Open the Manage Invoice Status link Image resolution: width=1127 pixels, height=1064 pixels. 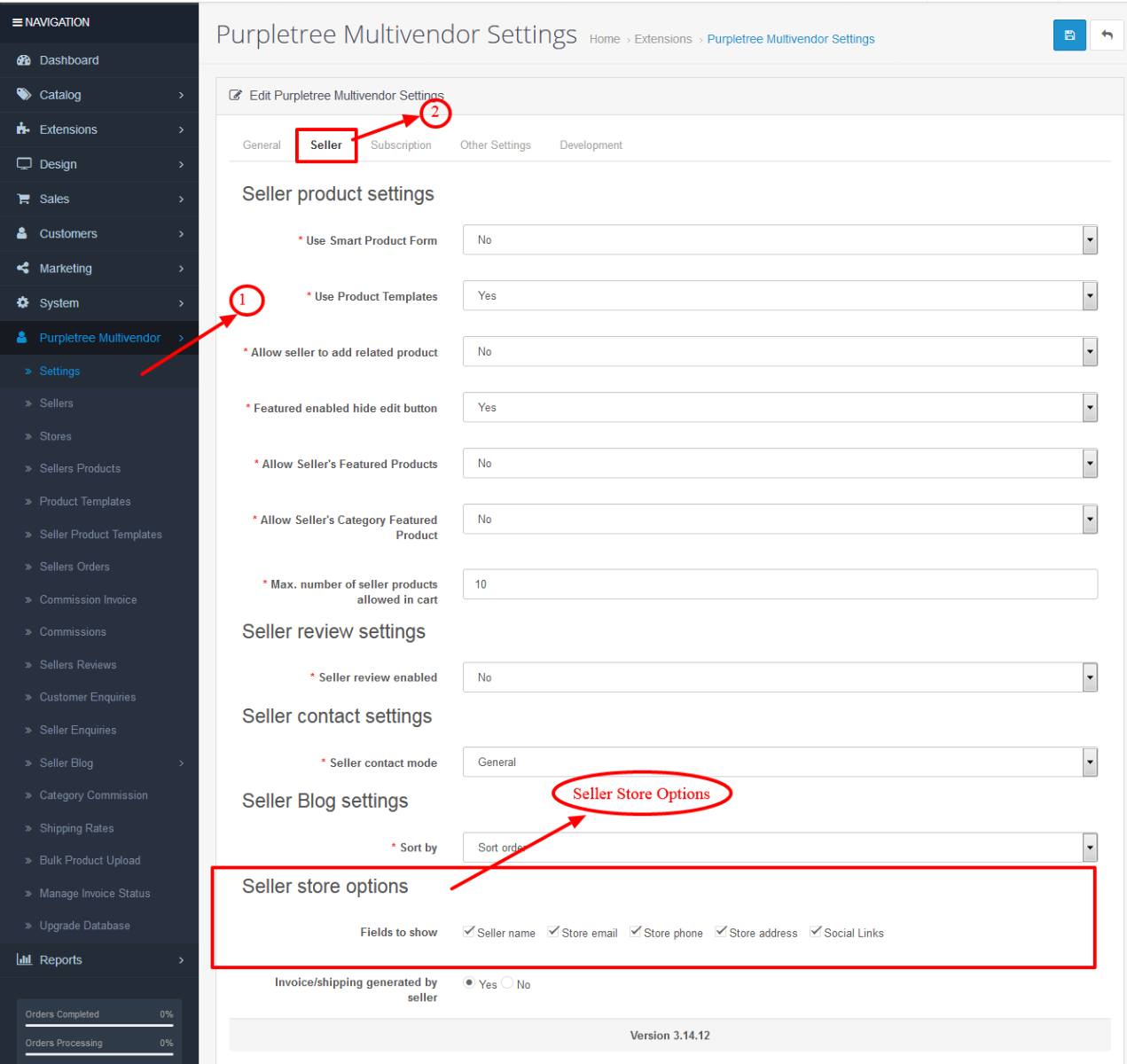(x=95, y=893)
